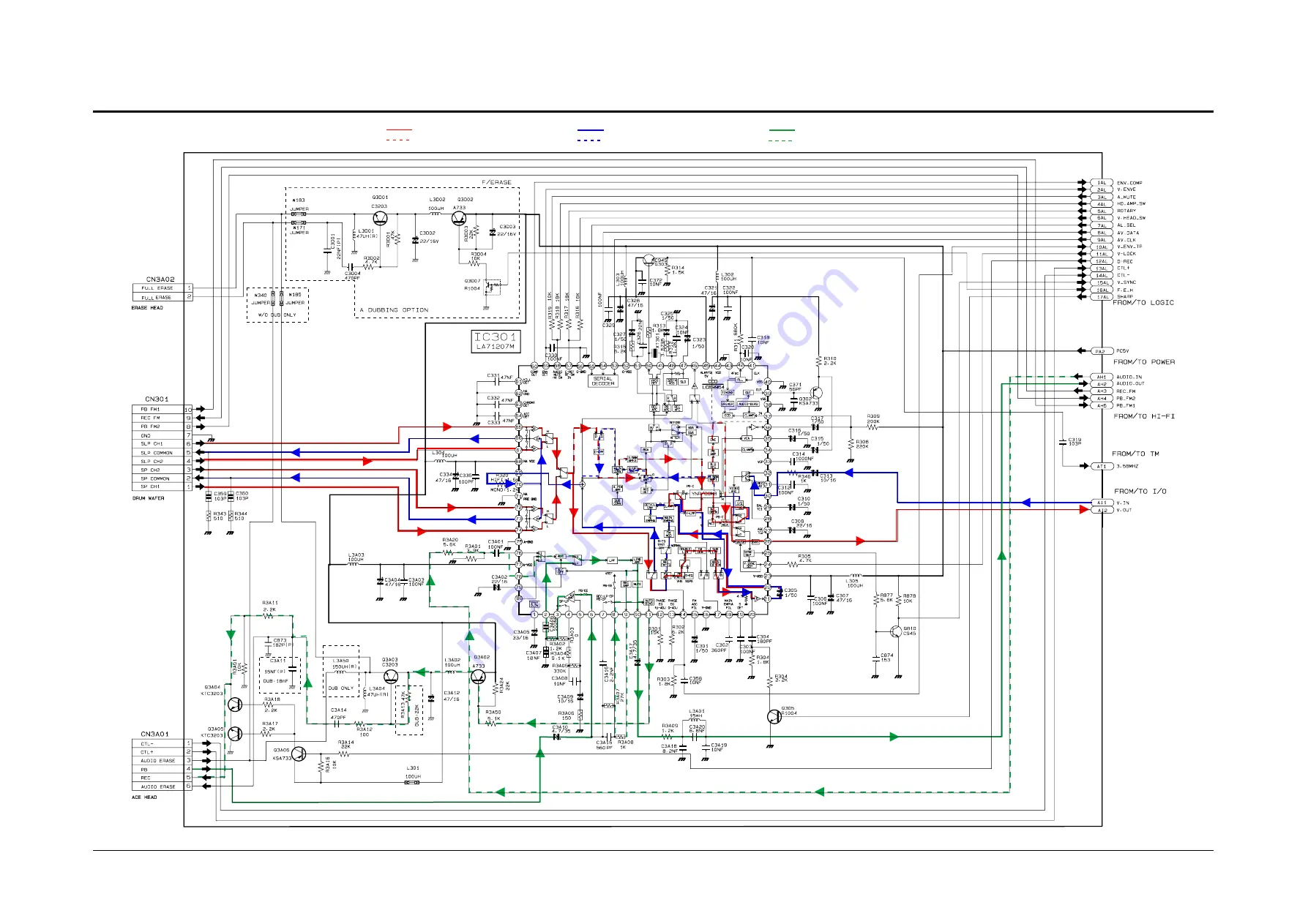The width and height of the screenshot is (1308, 924).
Task: Click the CN301 connector title
Action: click(157, 399)
